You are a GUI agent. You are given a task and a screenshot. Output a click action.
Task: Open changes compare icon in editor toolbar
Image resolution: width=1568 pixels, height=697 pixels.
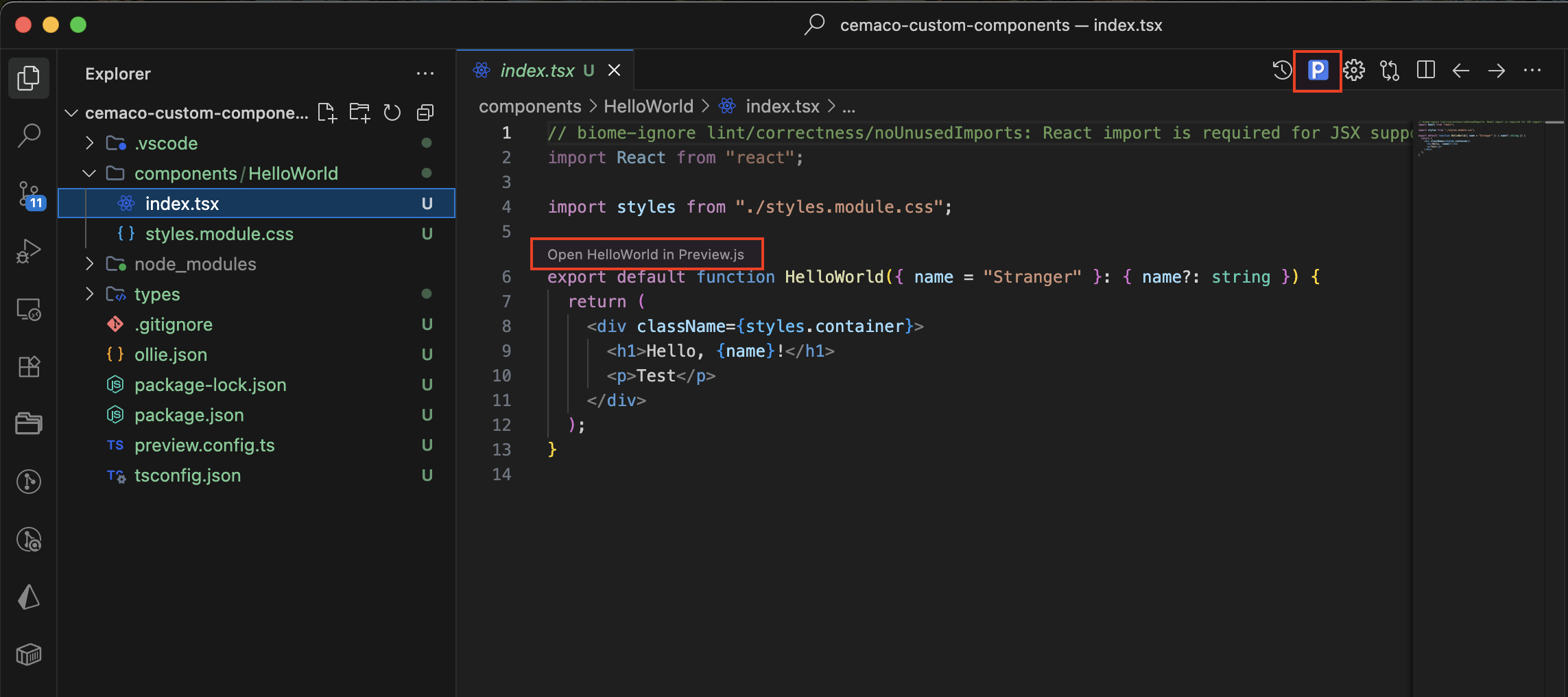click(x=1390, y=70)
